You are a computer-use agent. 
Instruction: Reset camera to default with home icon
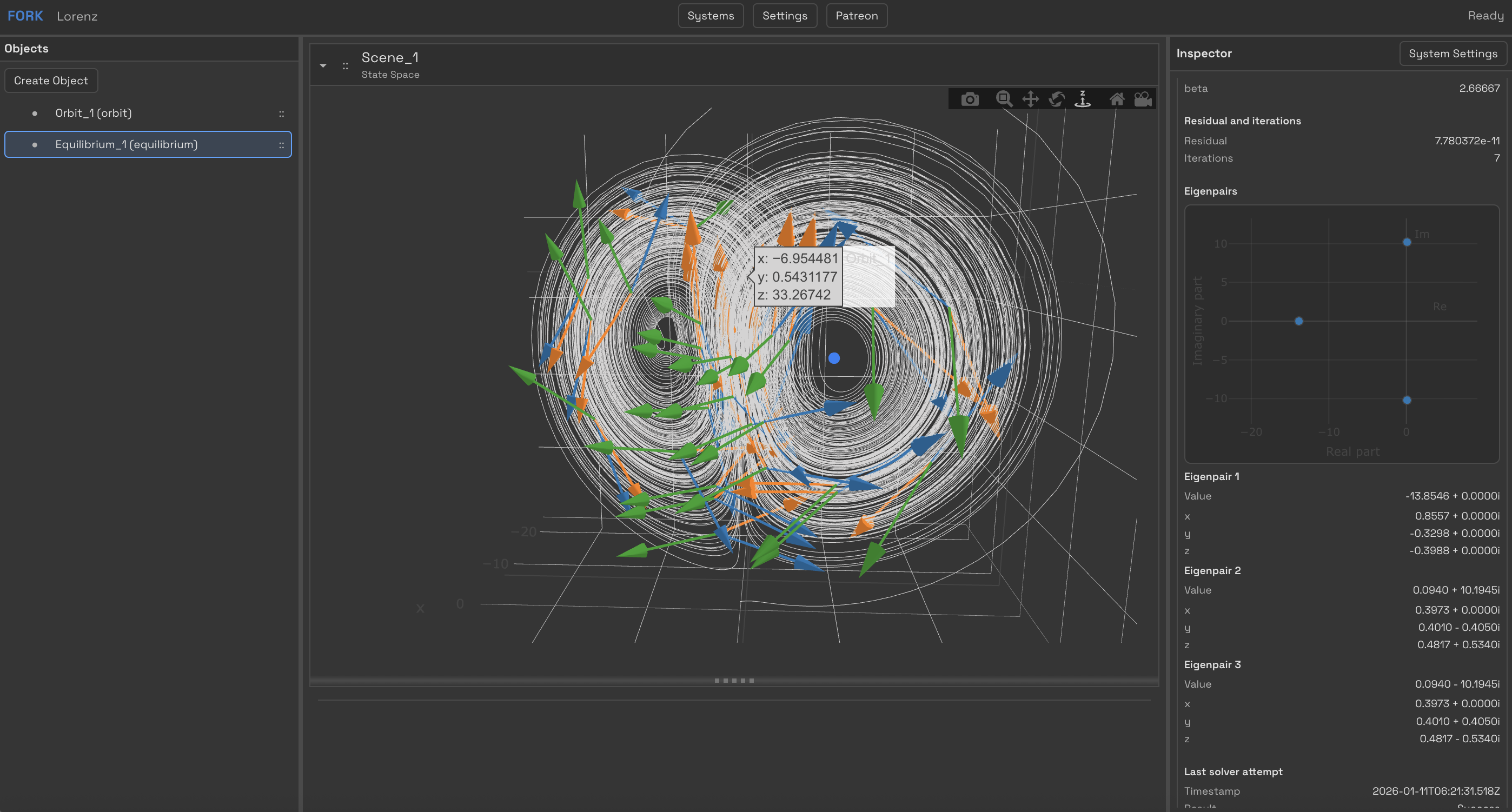1116,99
